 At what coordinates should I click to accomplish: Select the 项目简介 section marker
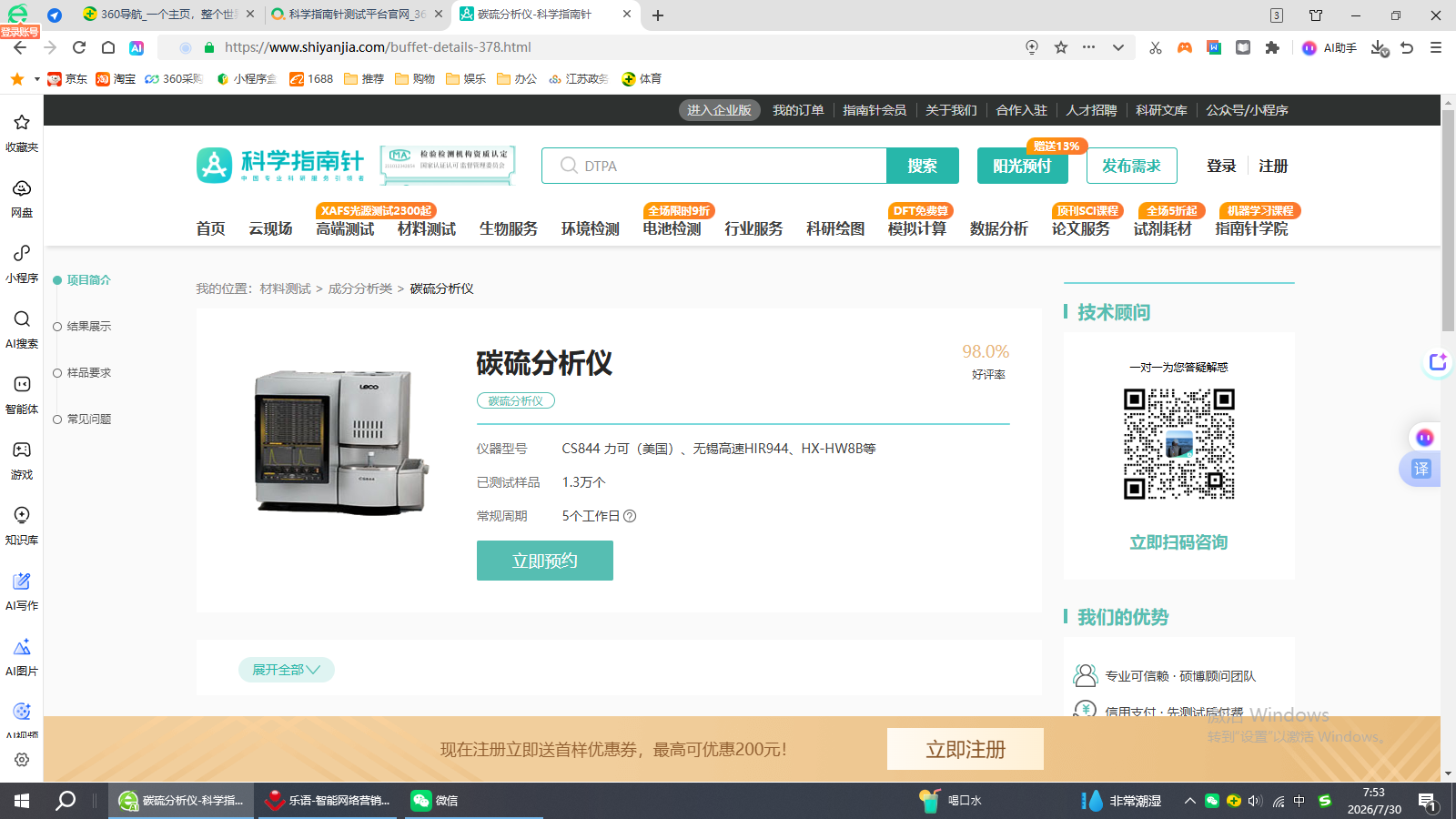(82, 280)
